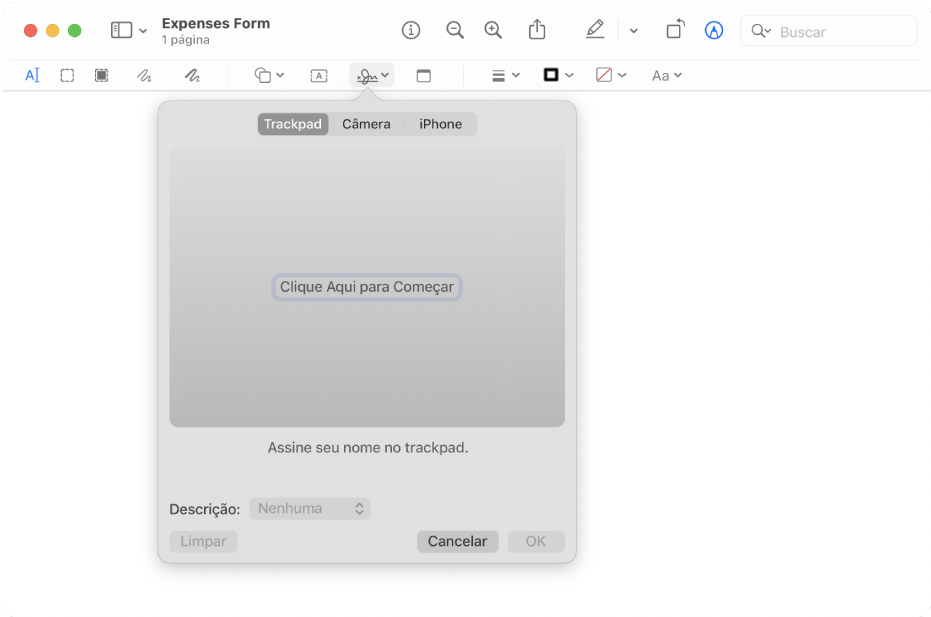931x617 pixels.
Task: Open the text style Aa menu
Action: pos(666,75)
